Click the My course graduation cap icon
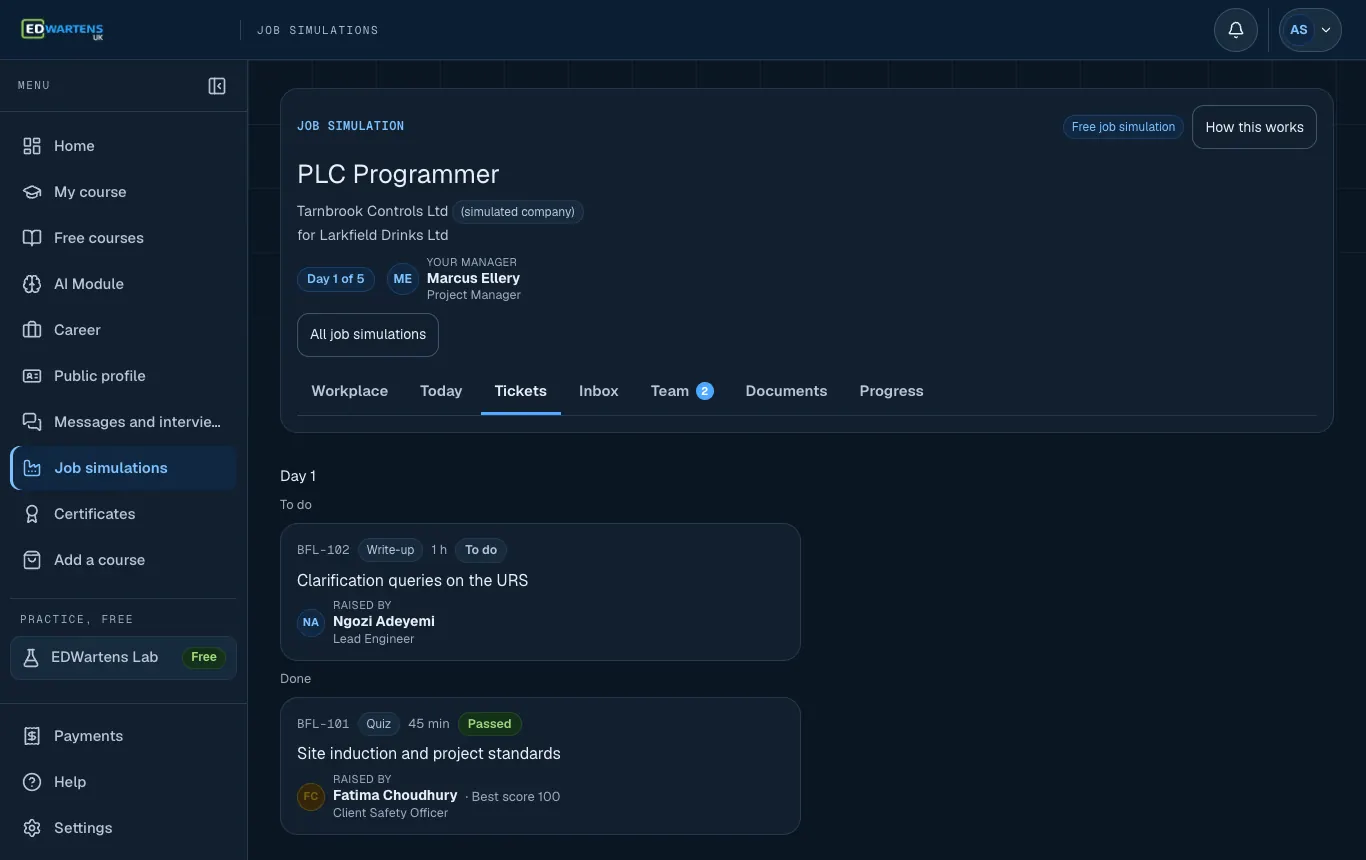This screenshot has height=860, width=1366. pos(32,192)
